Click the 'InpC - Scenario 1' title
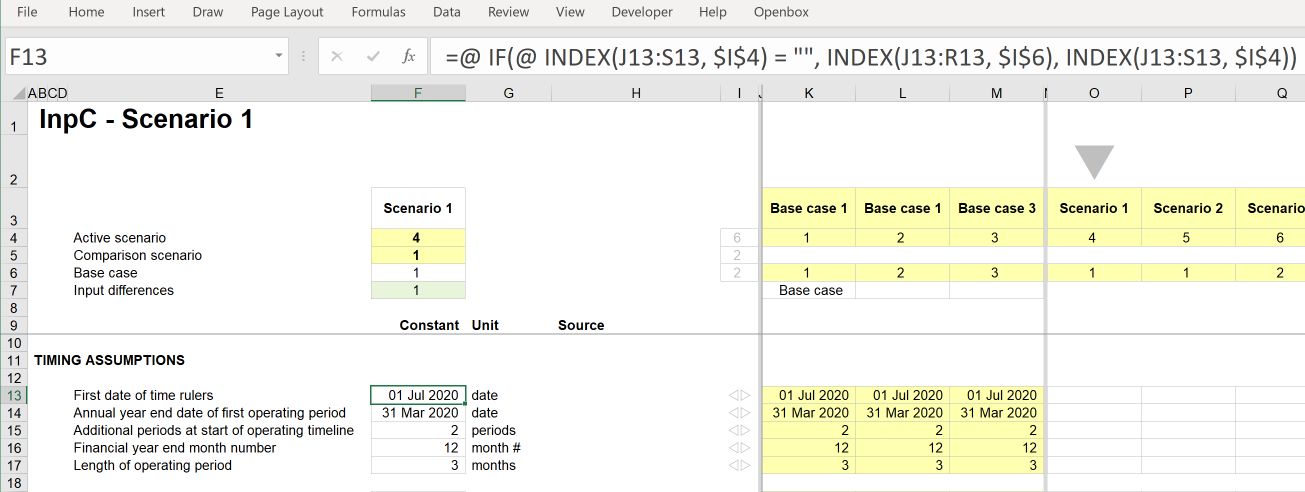 [145, 120]
